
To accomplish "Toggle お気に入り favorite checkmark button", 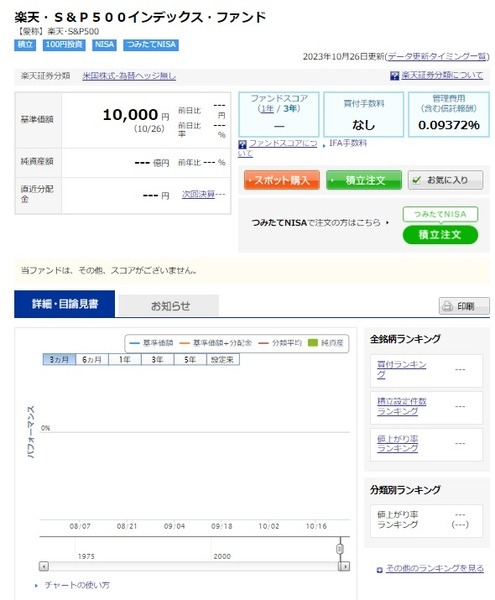I will pos(445,180).
